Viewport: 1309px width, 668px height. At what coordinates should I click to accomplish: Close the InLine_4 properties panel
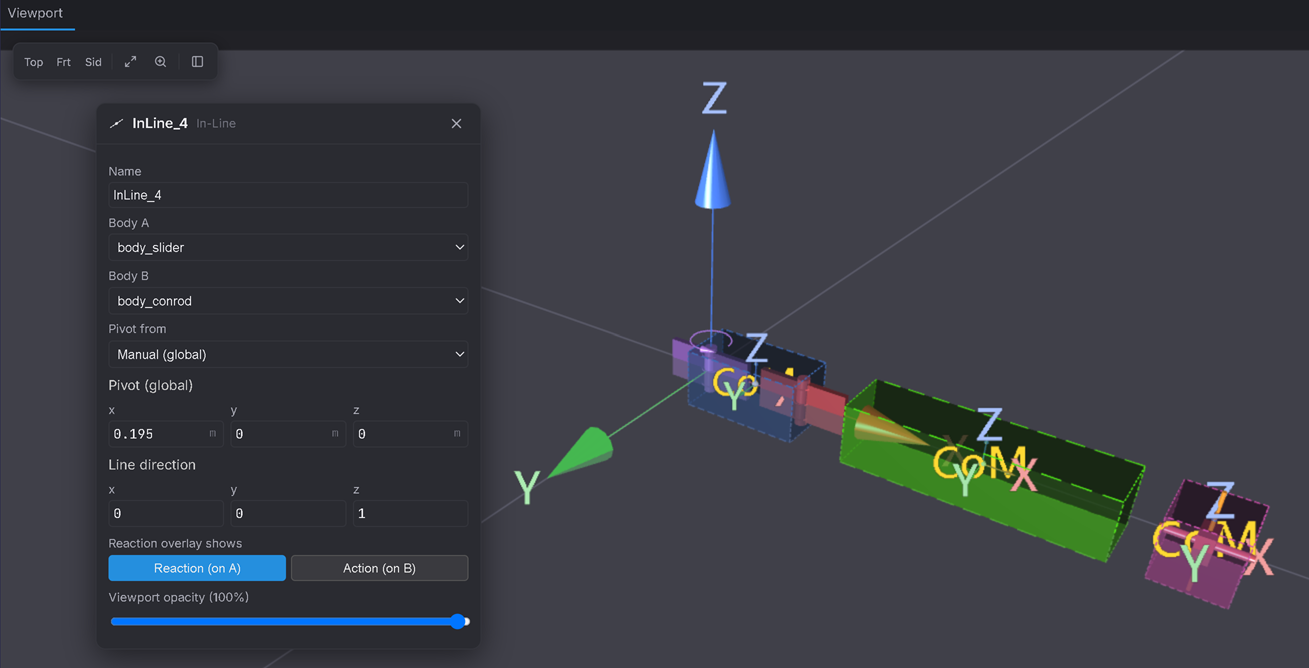coord(456,123)
